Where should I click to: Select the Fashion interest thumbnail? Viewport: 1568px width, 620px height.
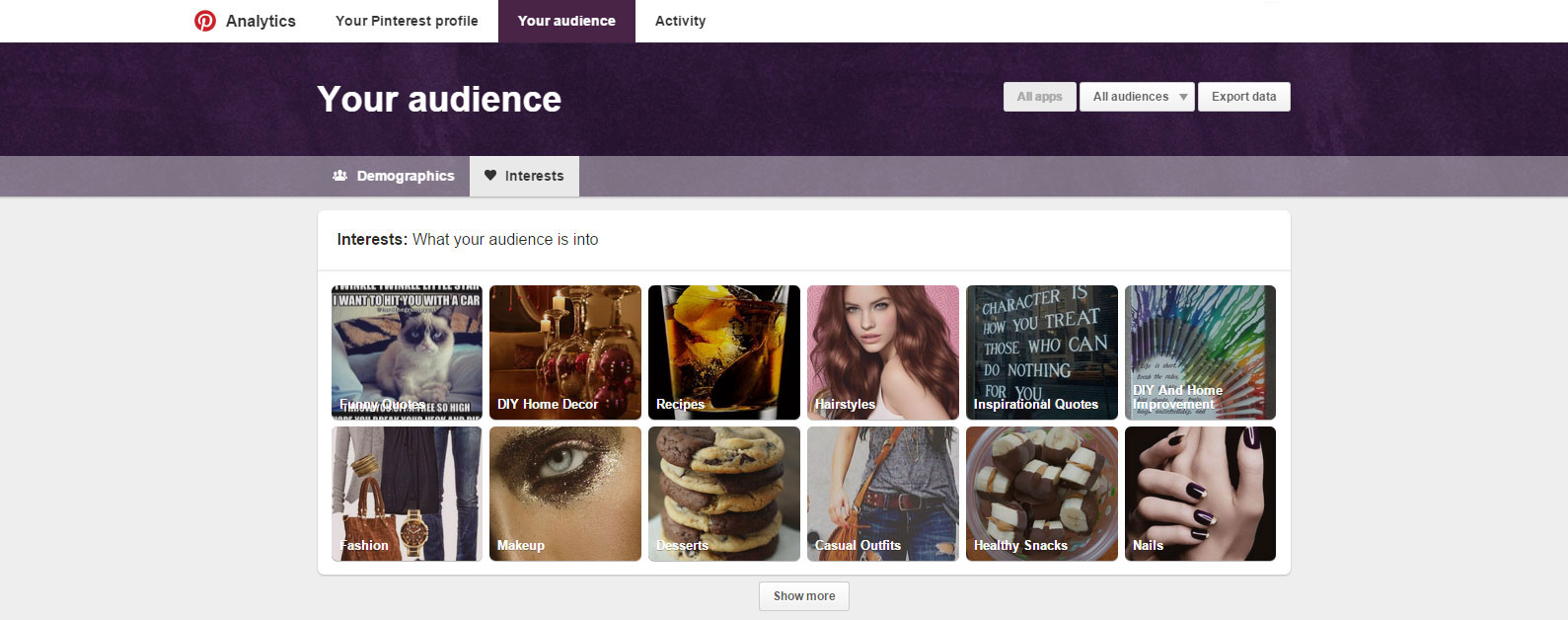coord(407,494)
